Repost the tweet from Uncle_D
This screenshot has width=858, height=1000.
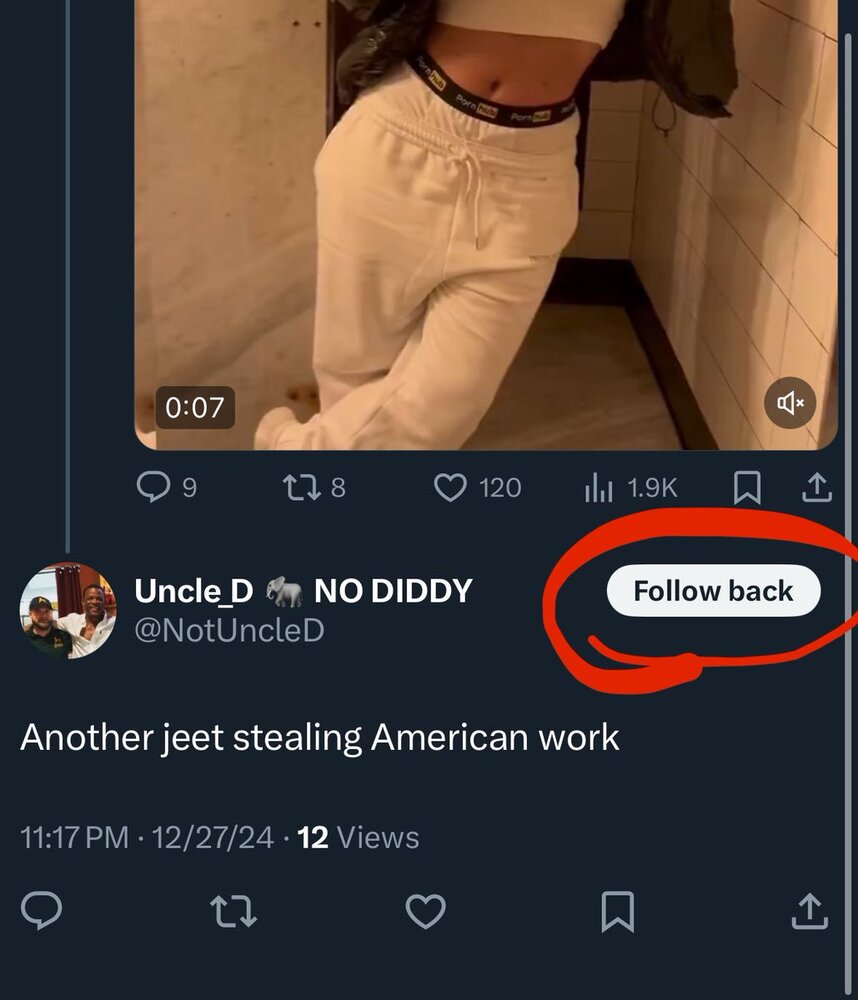233,911
